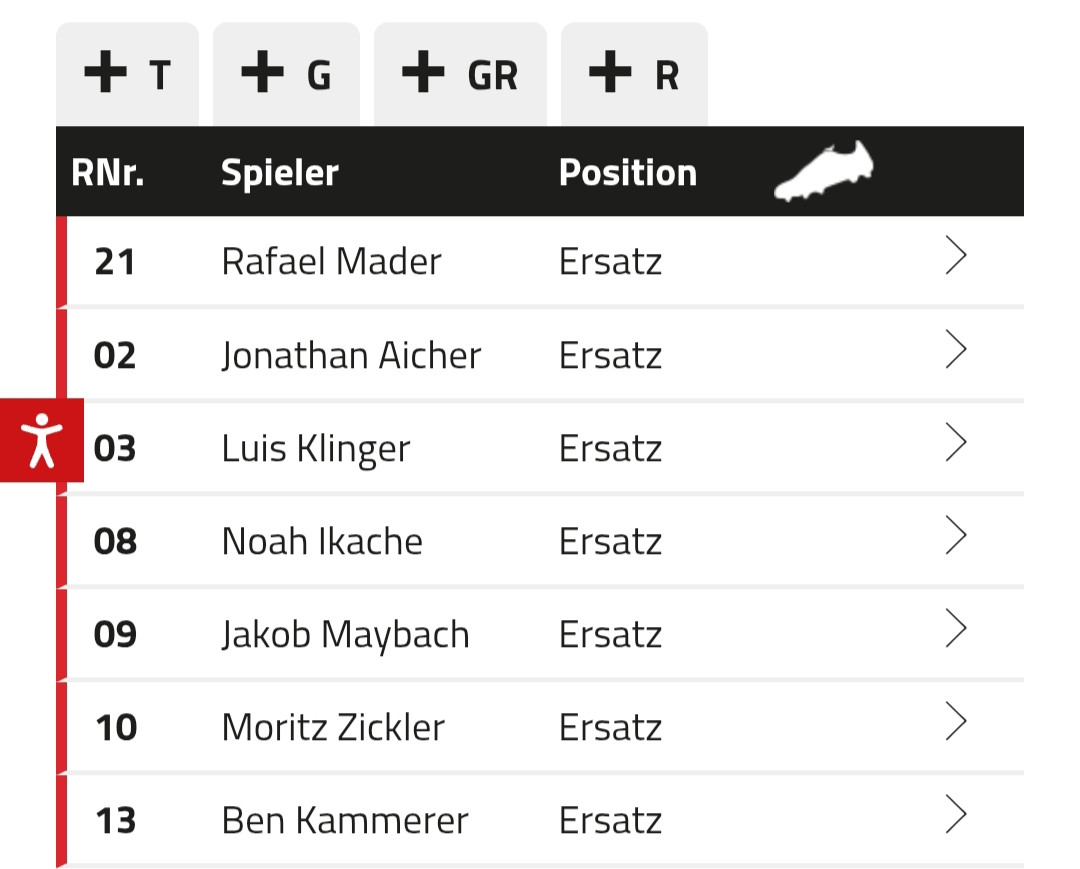Open the G add tab
1080x869 pixels.
[286, 75]
